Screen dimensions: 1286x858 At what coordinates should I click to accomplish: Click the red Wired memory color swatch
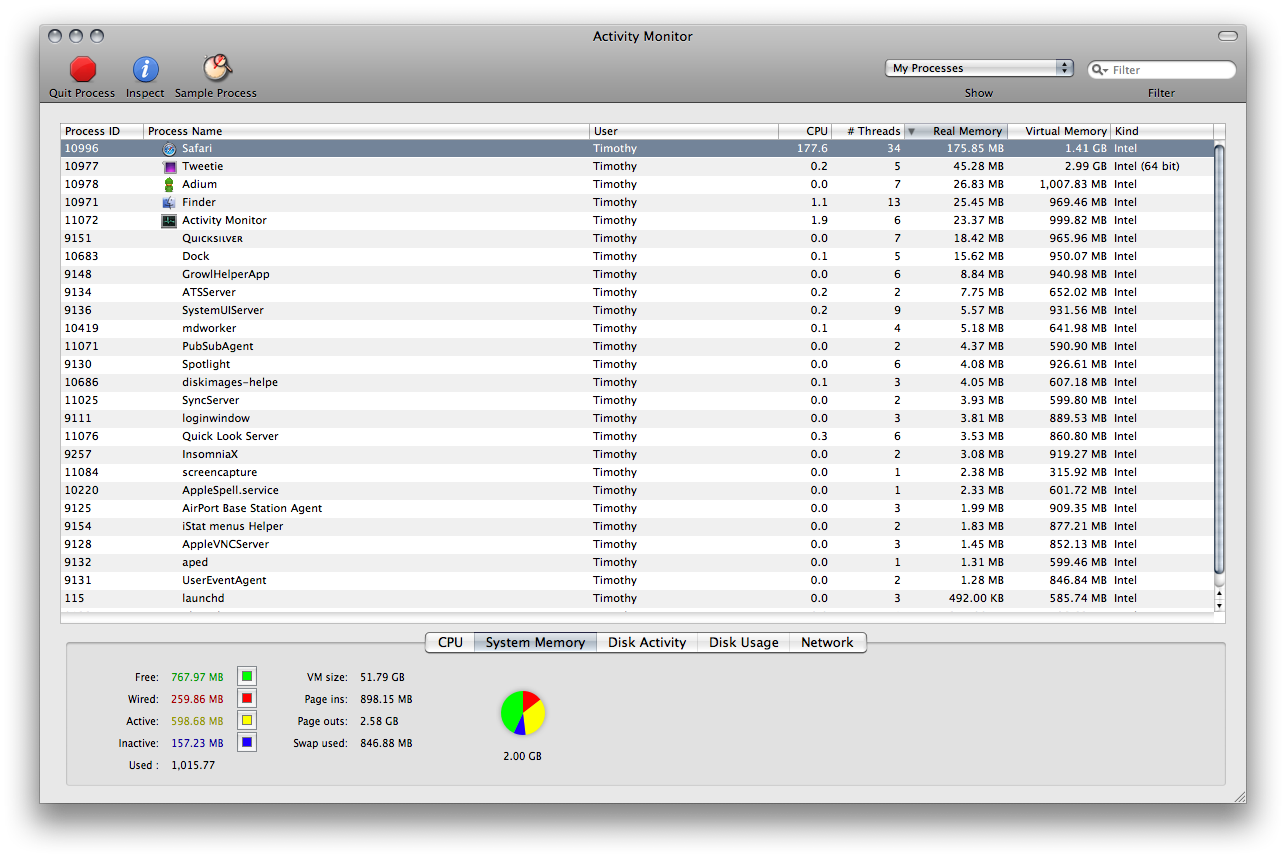pyautogui.click(x=246, y=699)
